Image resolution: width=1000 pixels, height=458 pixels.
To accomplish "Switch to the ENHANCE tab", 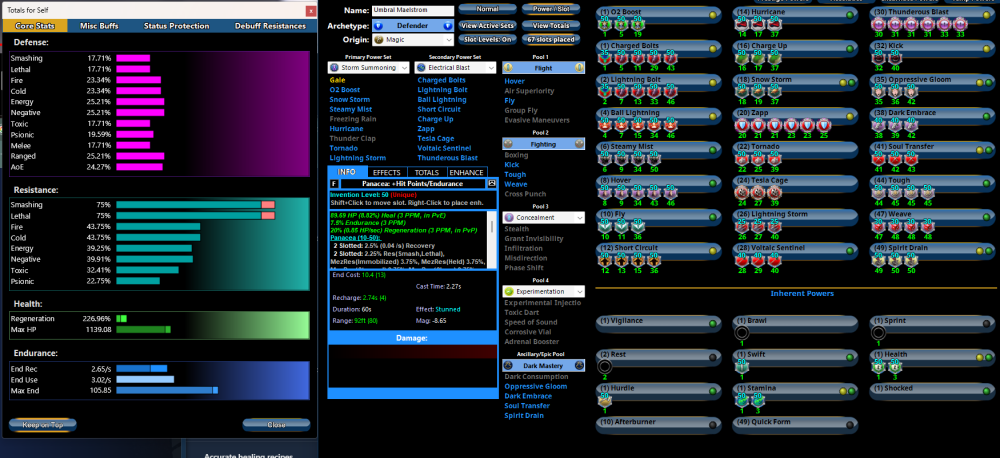I will click(x=467, y=172).
